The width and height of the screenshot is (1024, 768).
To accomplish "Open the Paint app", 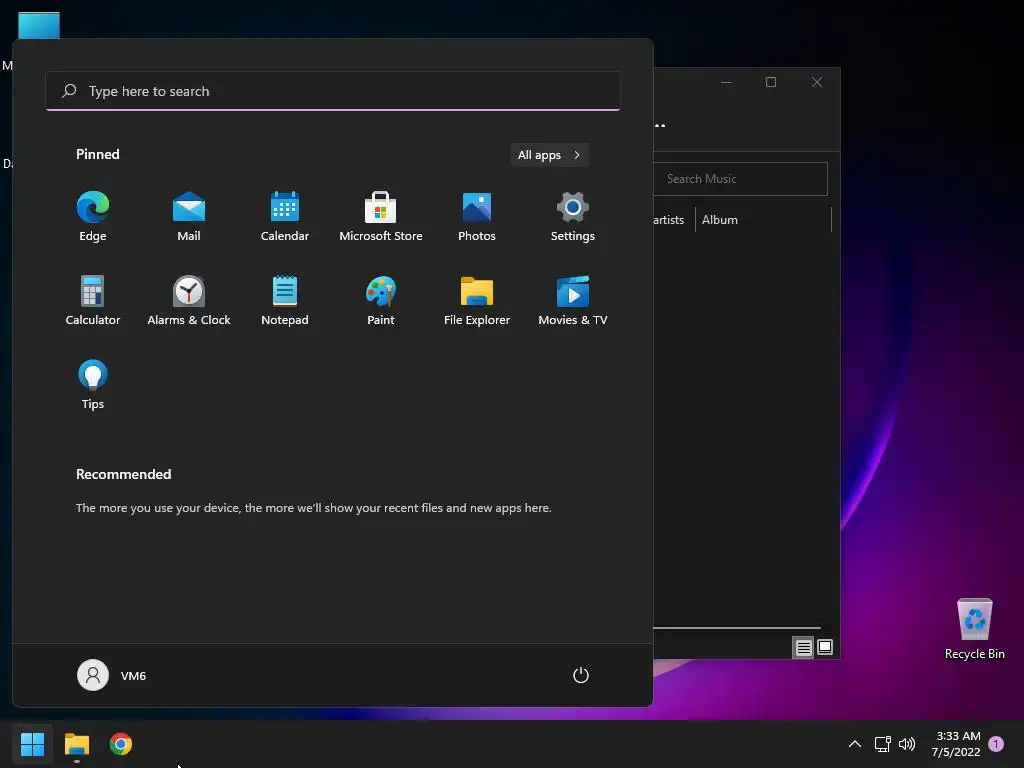I will (381, 300).
